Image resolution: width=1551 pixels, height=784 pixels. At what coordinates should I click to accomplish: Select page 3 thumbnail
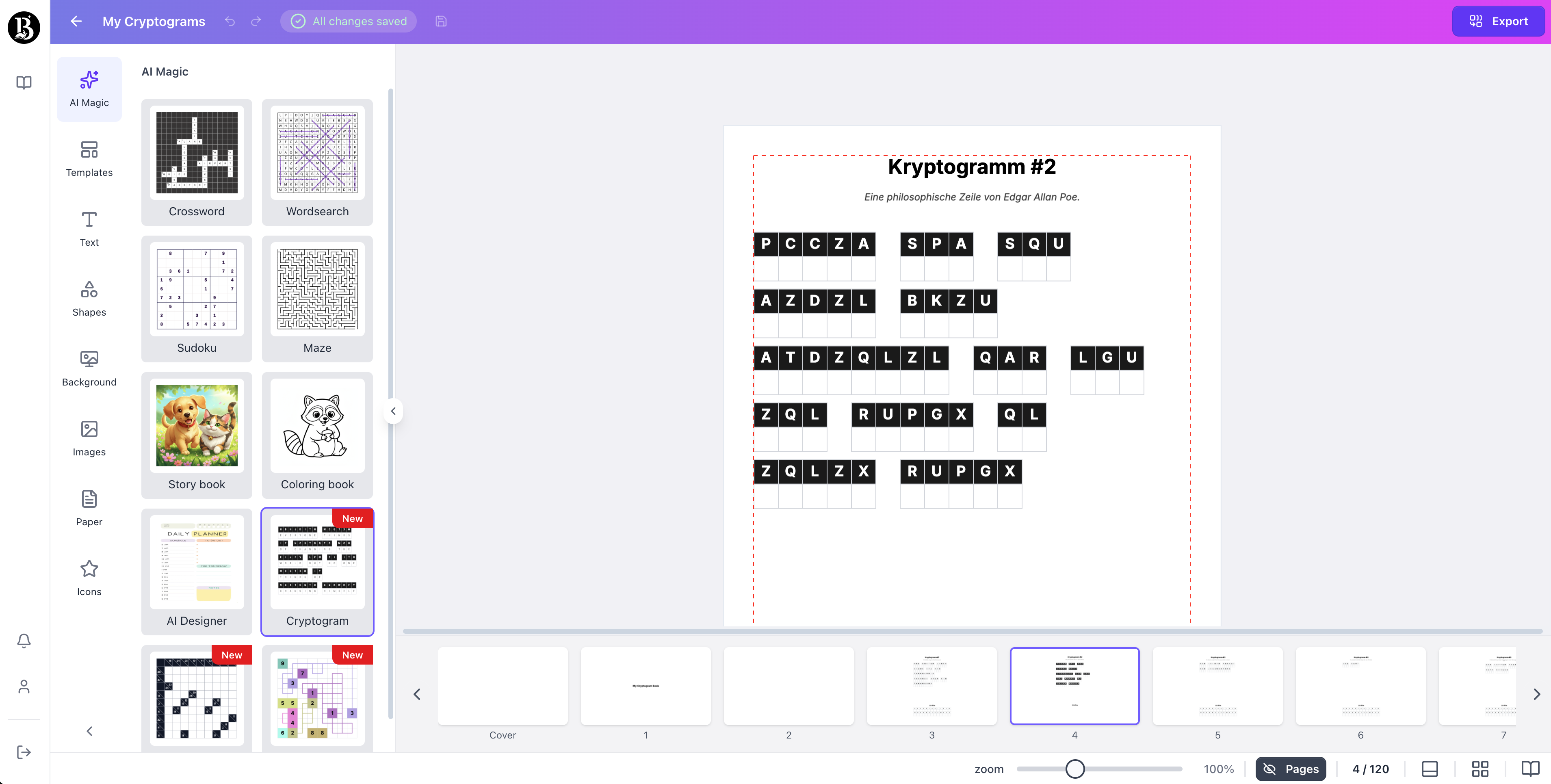931,686
